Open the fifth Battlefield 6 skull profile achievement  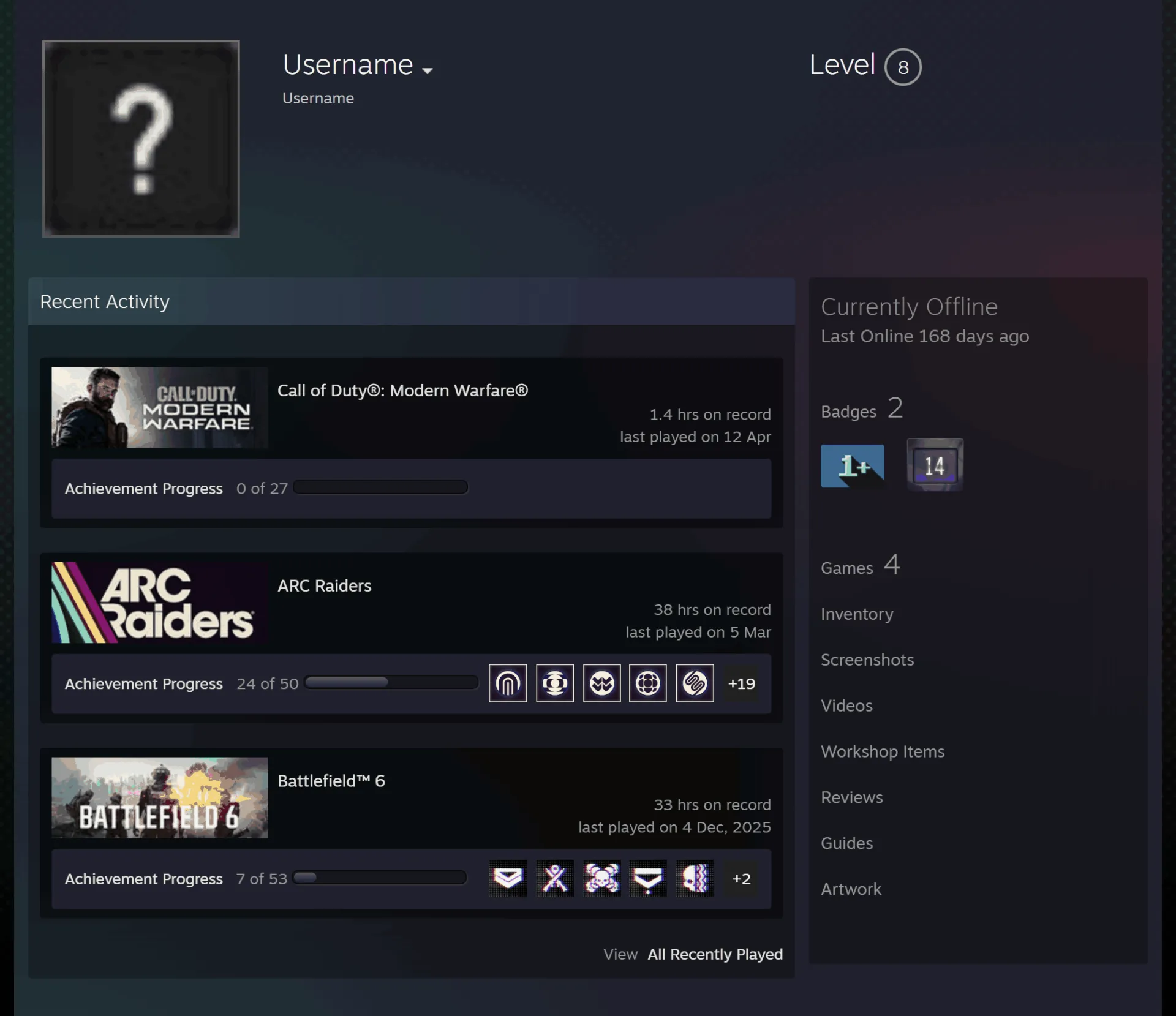(x=695, y=878)
